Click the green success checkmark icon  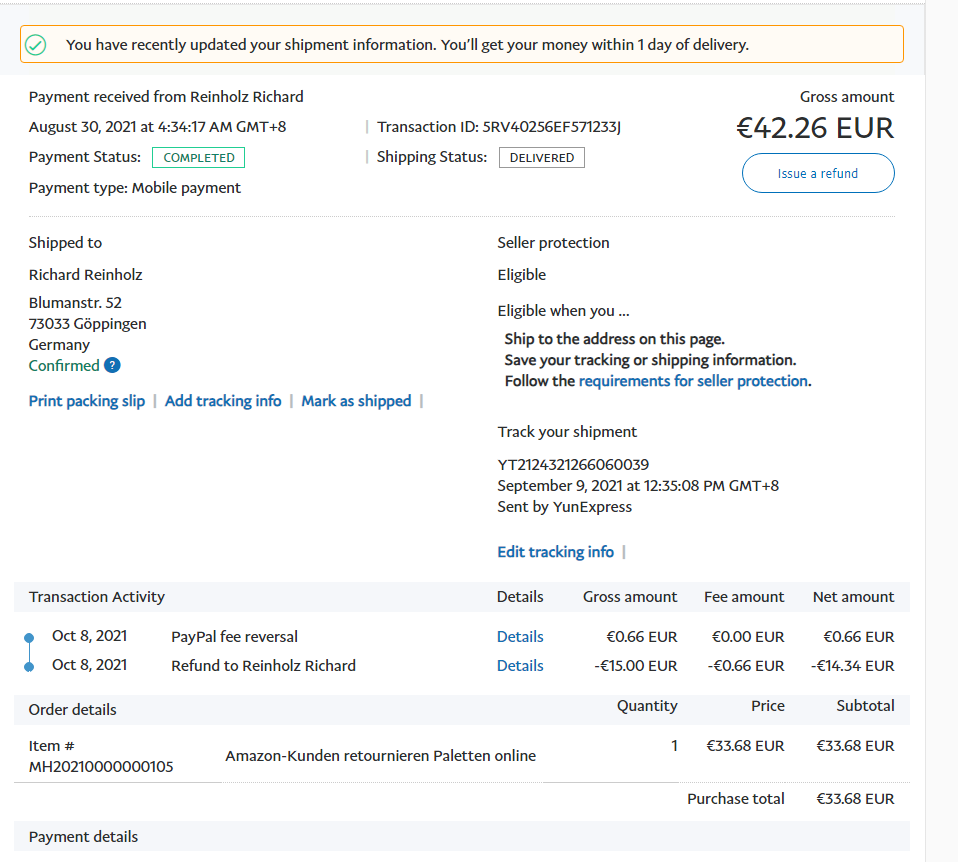tap(36, 45)
